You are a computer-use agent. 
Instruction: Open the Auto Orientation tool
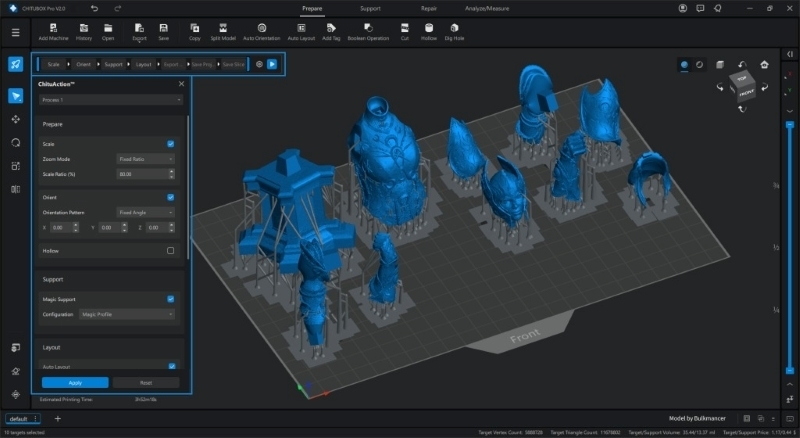click(x=261, y=28)
